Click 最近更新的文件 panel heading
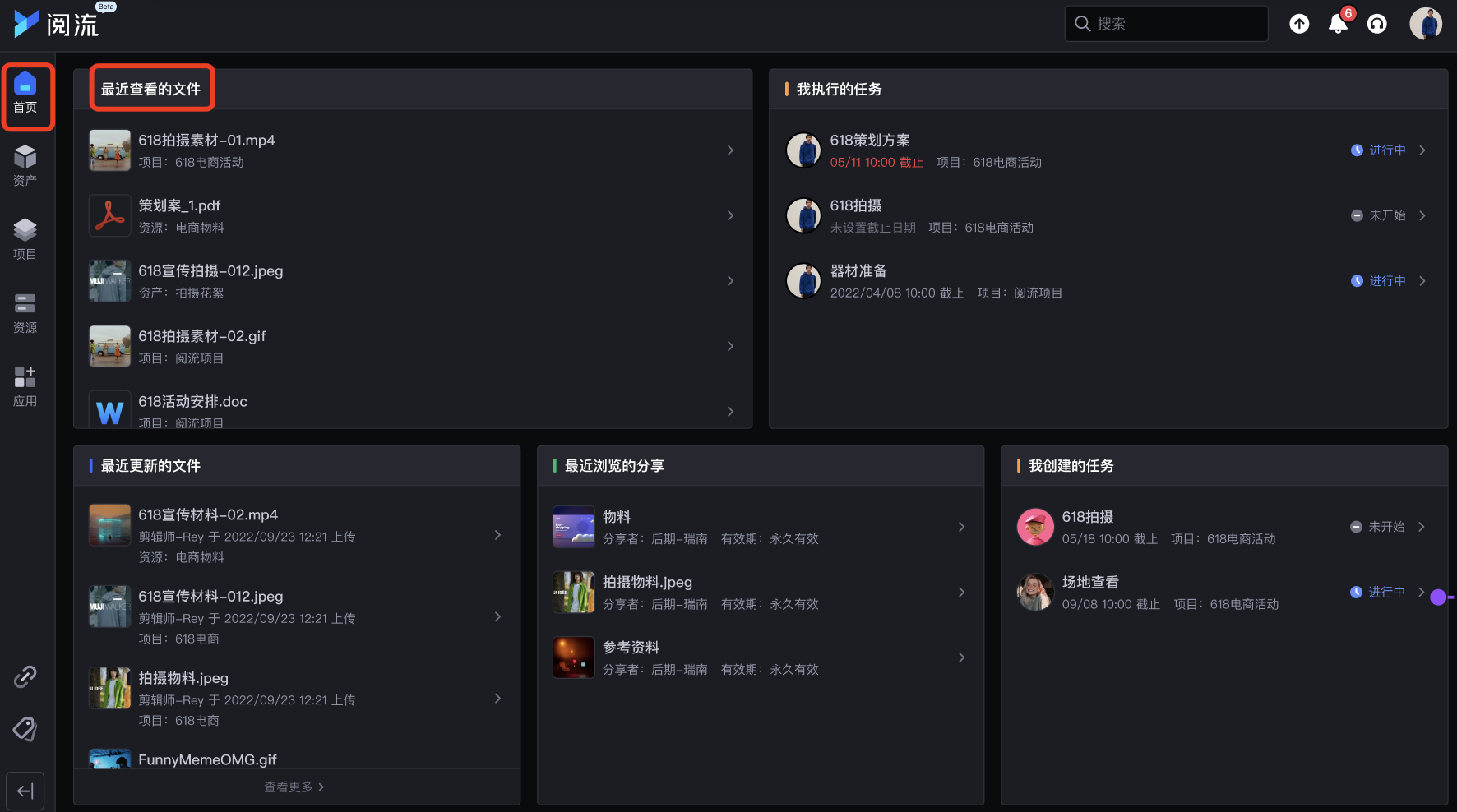This screenshot has width=1457, height=812. tap(150, 466)
